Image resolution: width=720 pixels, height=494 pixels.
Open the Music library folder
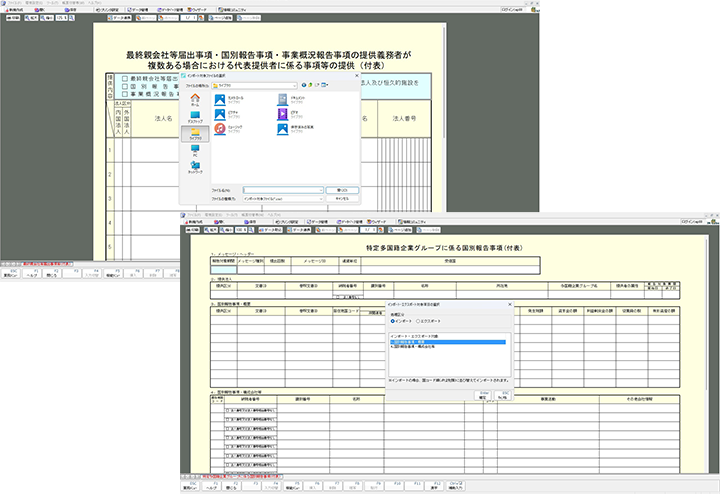tap(219, 128)
